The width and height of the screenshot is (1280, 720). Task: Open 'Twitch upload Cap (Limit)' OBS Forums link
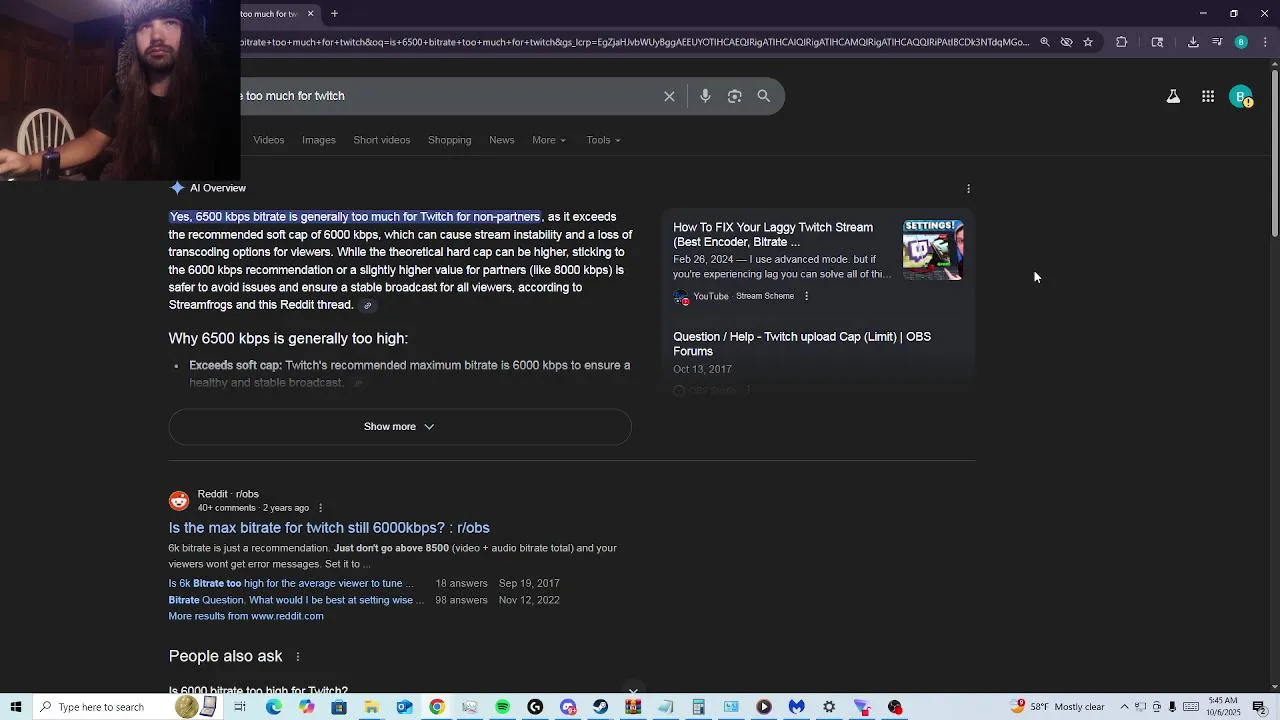[x=802, y=344]
